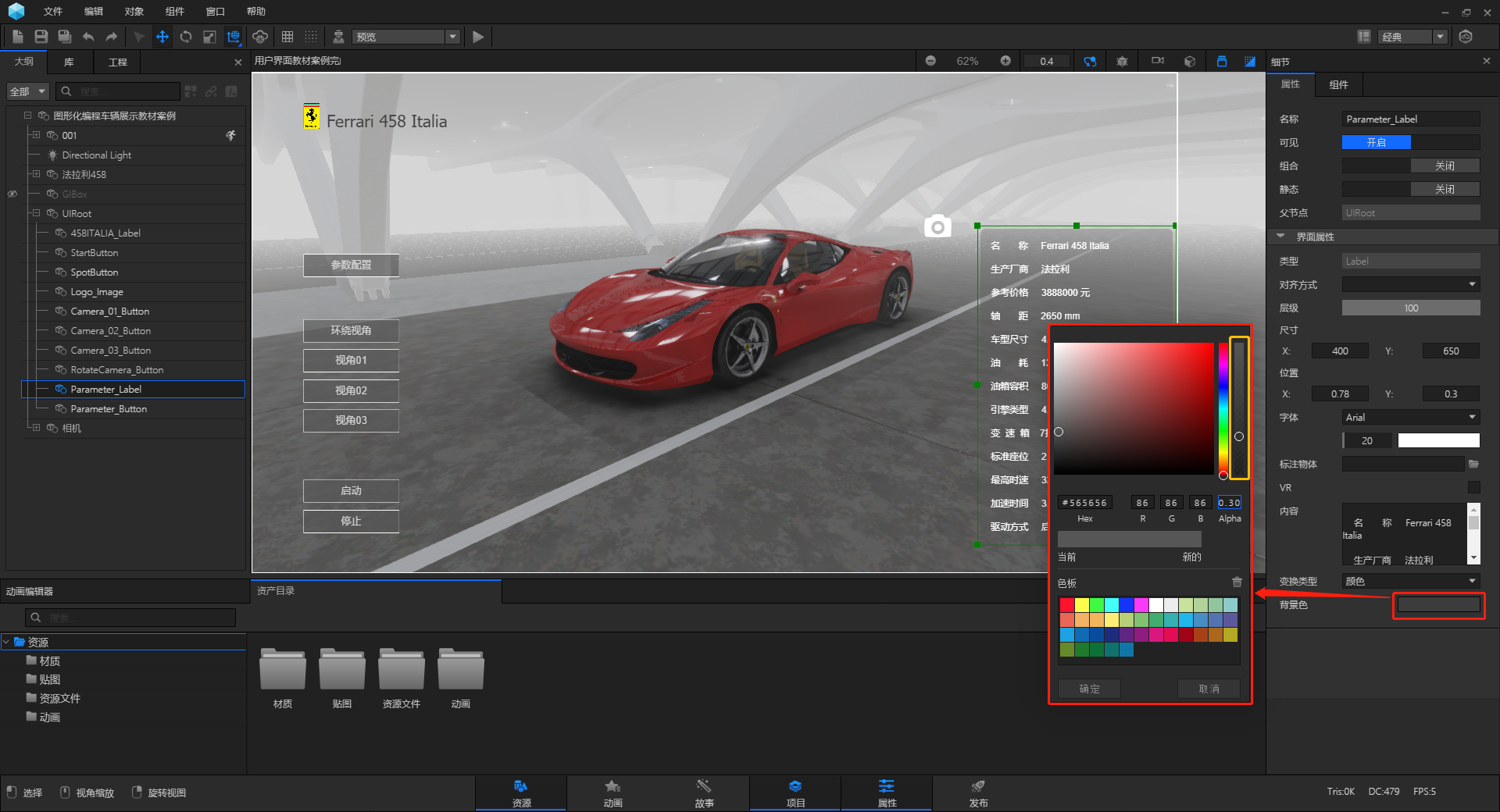This screenshot has width=1500, height=812.
Task: Open the 文件 menu
Action: click(52, 11)
